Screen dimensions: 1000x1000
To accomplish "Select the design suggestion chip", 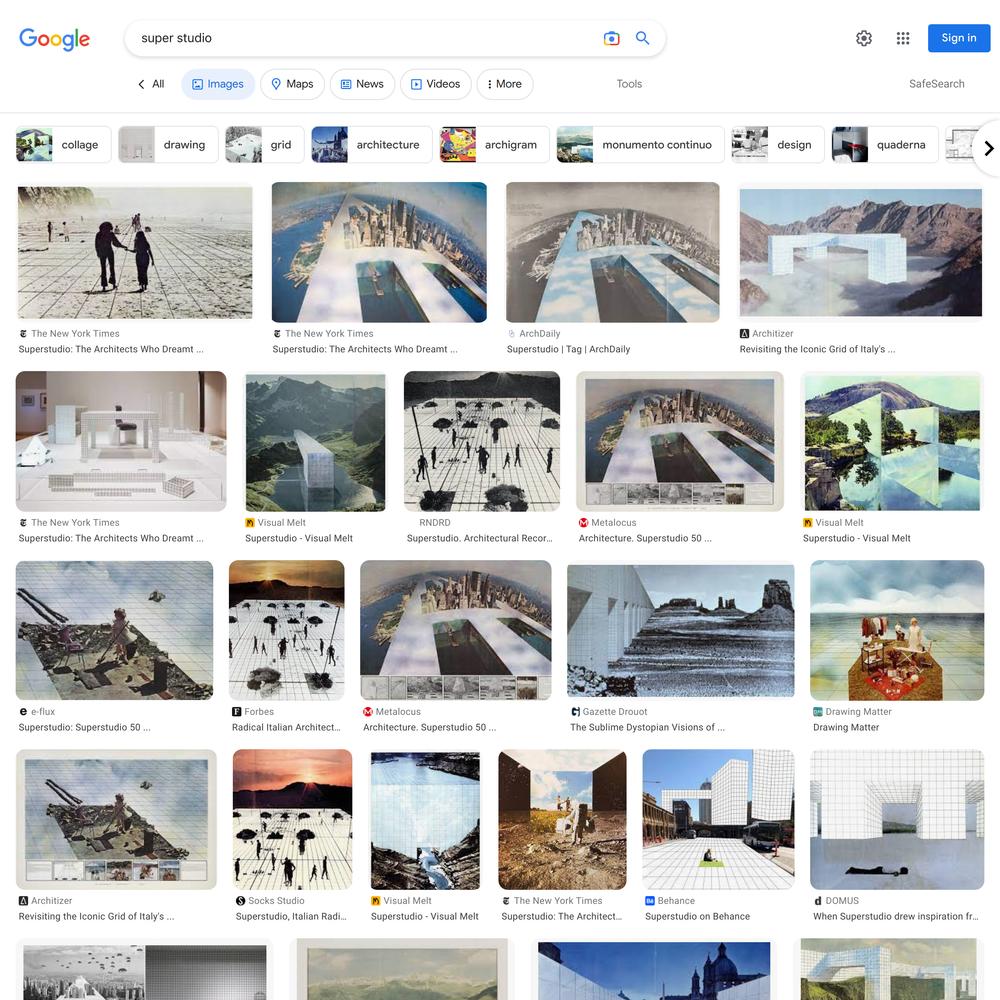I will (777, 145).
